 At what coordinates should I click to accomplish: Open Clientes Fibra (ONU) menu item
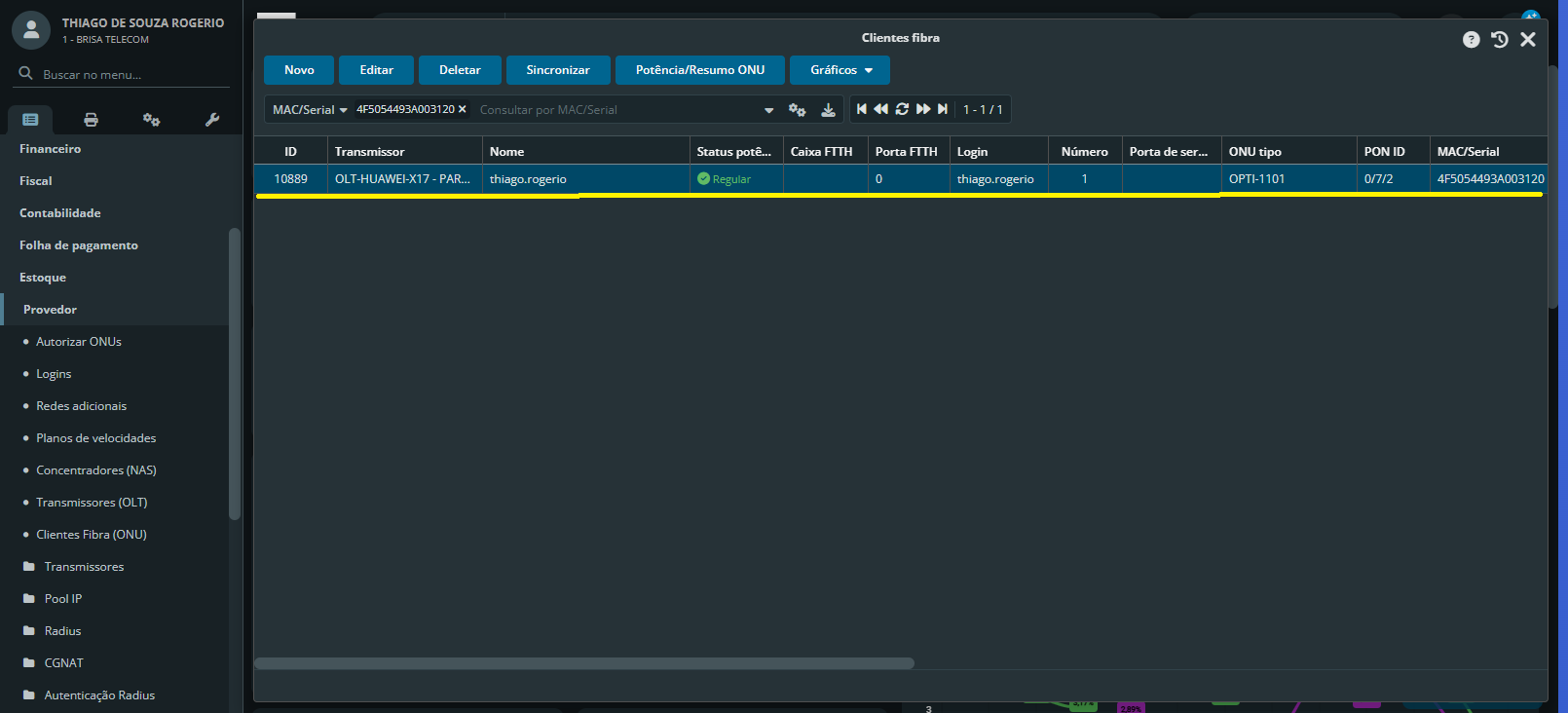click(x=92, y=535)
